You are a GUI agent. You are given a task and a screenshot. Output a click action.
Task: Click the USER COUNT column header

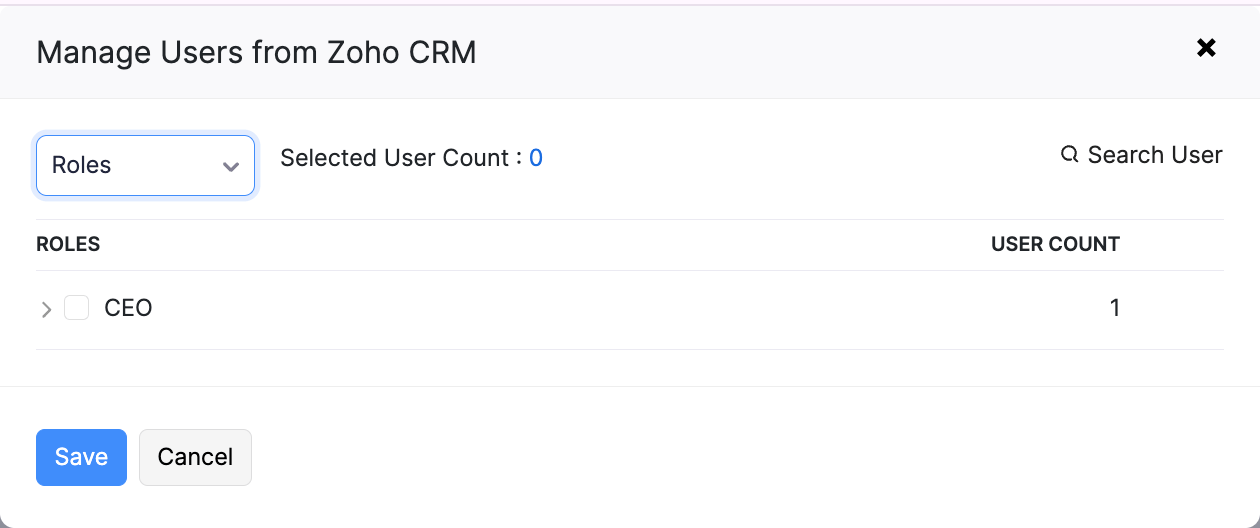pyautogui.click(x=1055, y=244)
